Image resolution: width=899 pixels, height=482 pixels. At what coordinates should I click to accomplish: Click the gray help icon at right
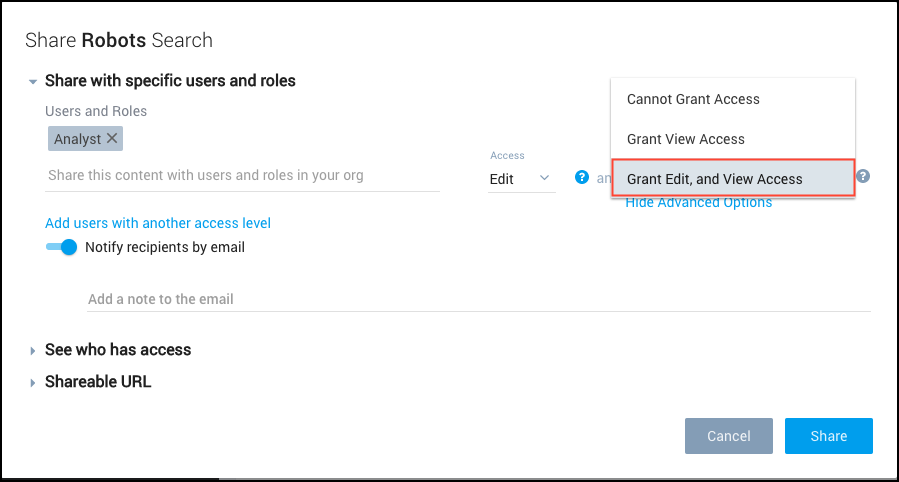point(863,176)
